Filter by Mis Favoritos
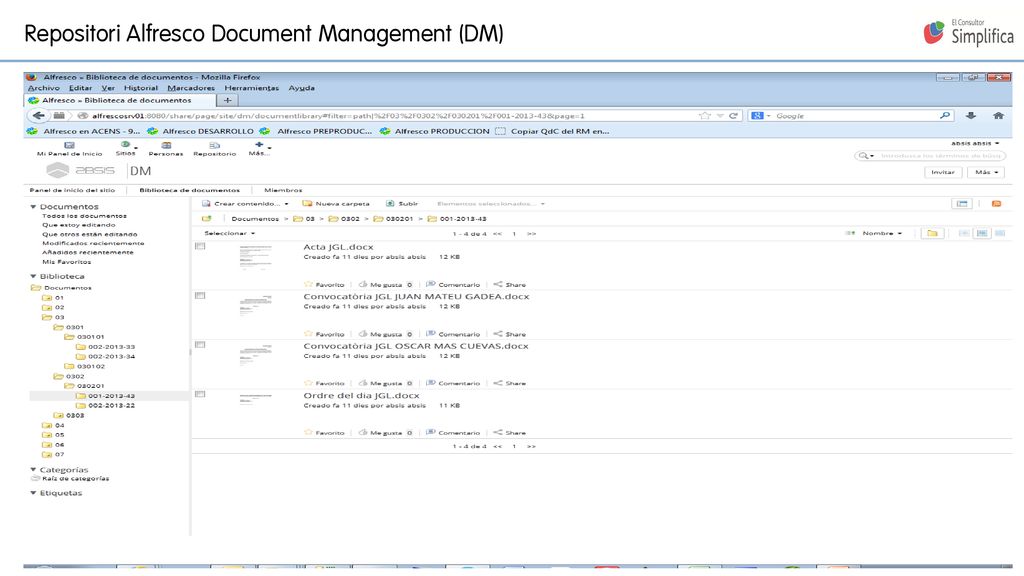 pos(67,262)
